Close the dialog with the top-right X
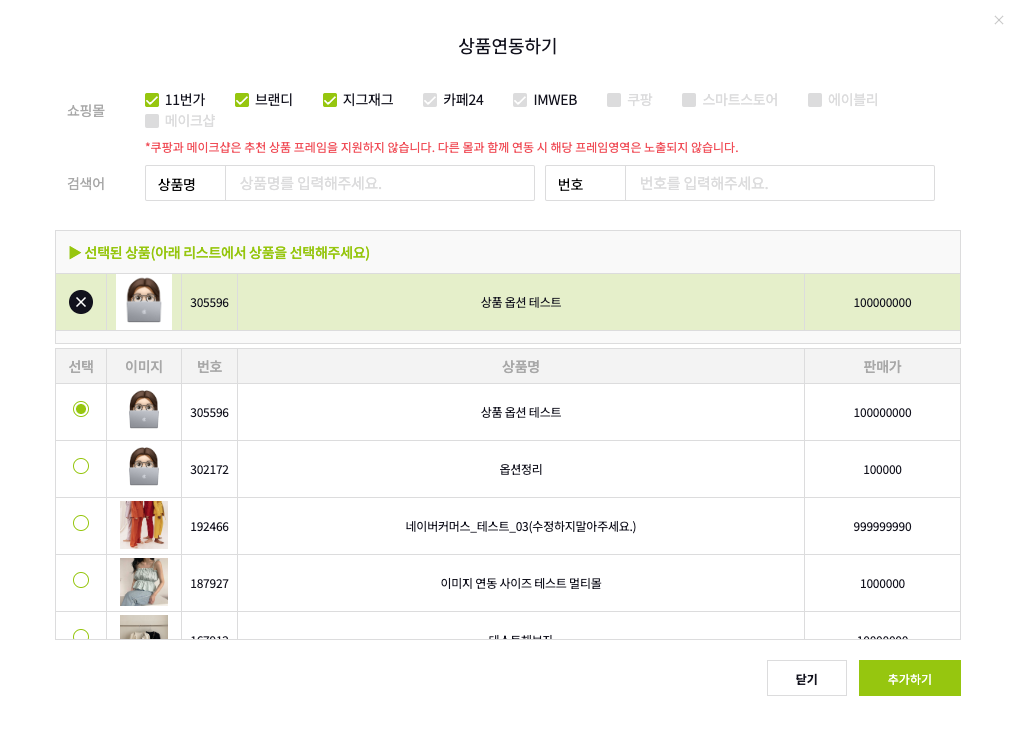 tap(998, 20)
